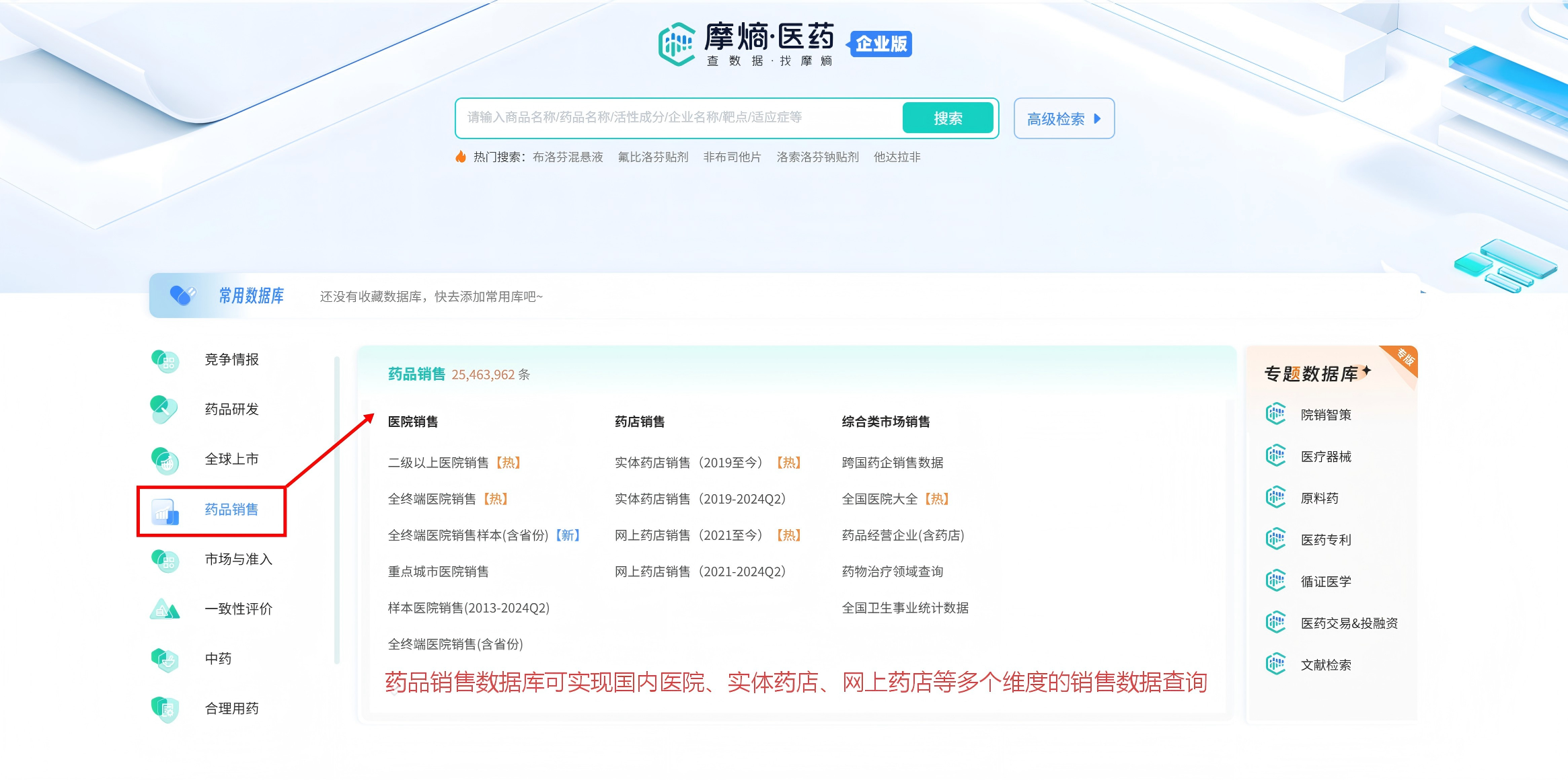Search hot term 非布司他片
Image resolution: width=1568 pixels, height=780 pixels.
click(x=732, y=157)
